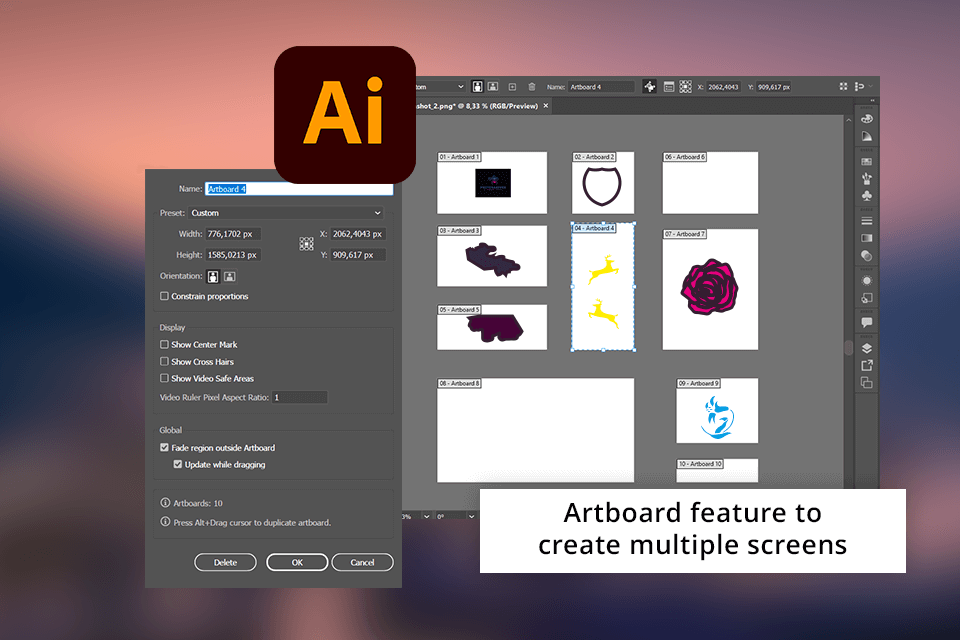Click the Name field in control bar
960x640 pixels.
tap(601, 87)
